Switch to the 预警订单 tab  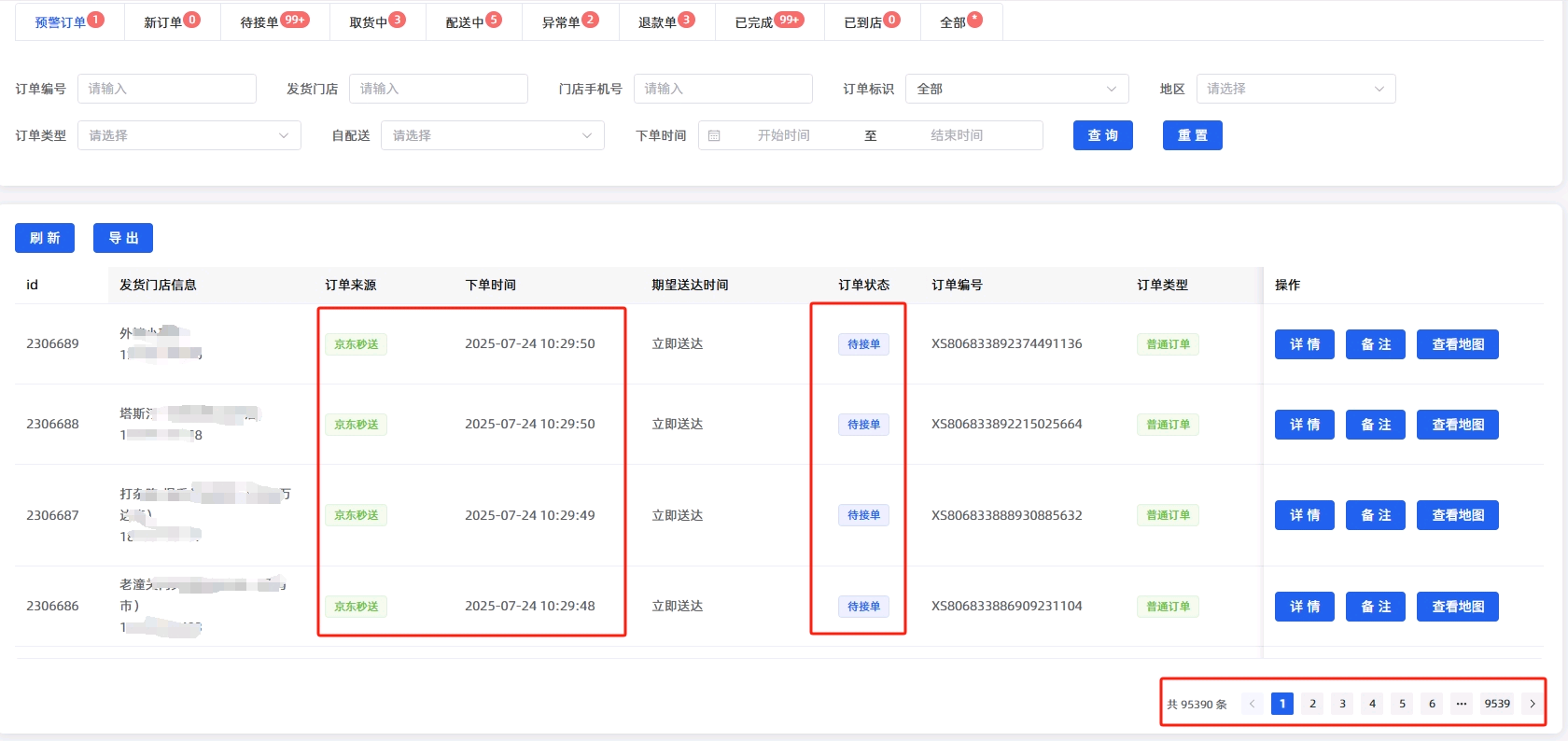coord(69,21)
